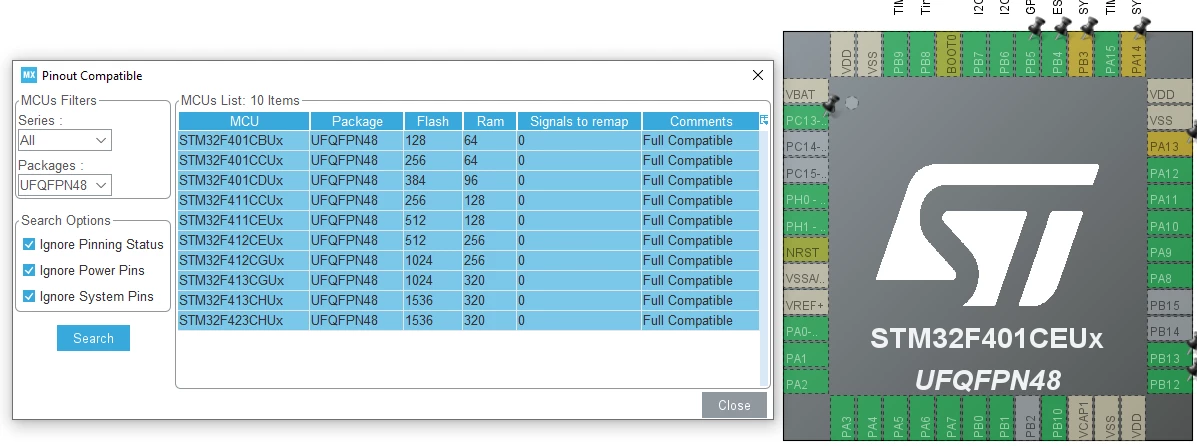Click the PB12 pin on chip view
This screenshot has height=446, width=1197.
click(1170, 384)
